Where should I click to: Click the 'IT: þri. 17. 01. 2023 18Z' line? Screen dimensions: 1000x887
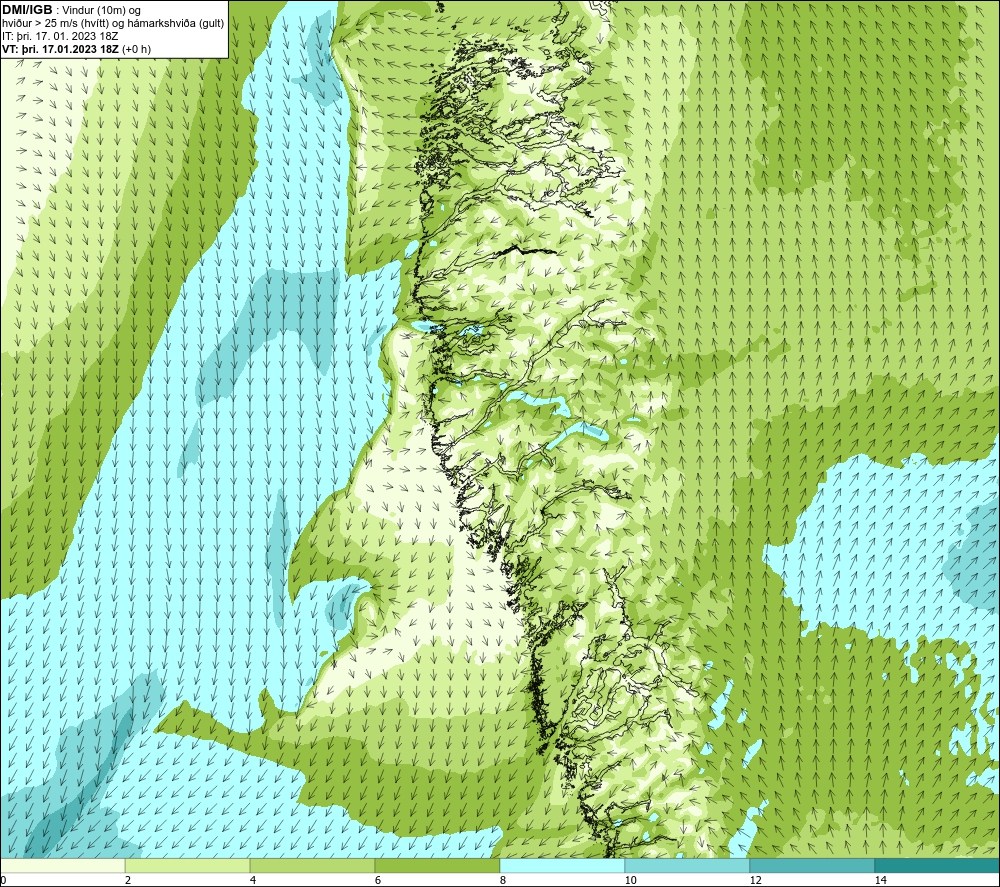60,36
